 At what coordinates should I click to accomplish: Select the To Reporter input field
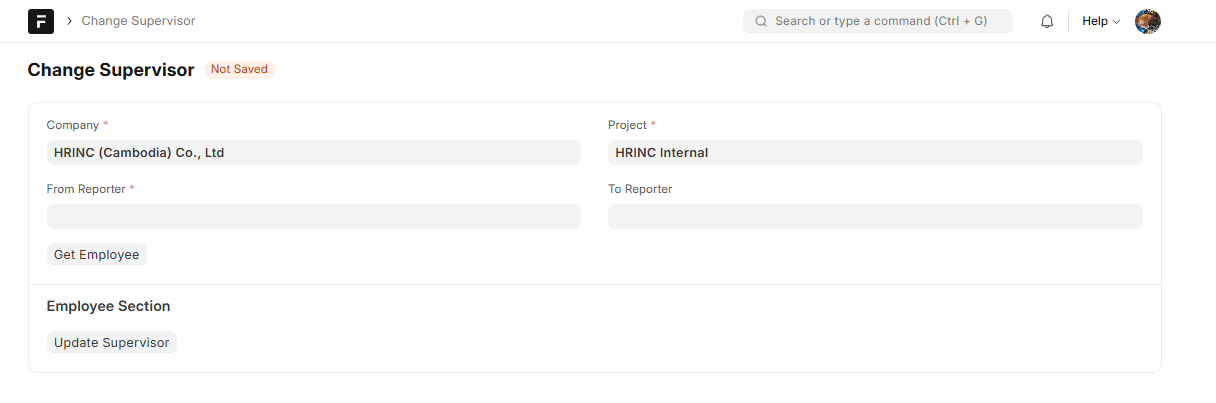(x=874, y=217)
